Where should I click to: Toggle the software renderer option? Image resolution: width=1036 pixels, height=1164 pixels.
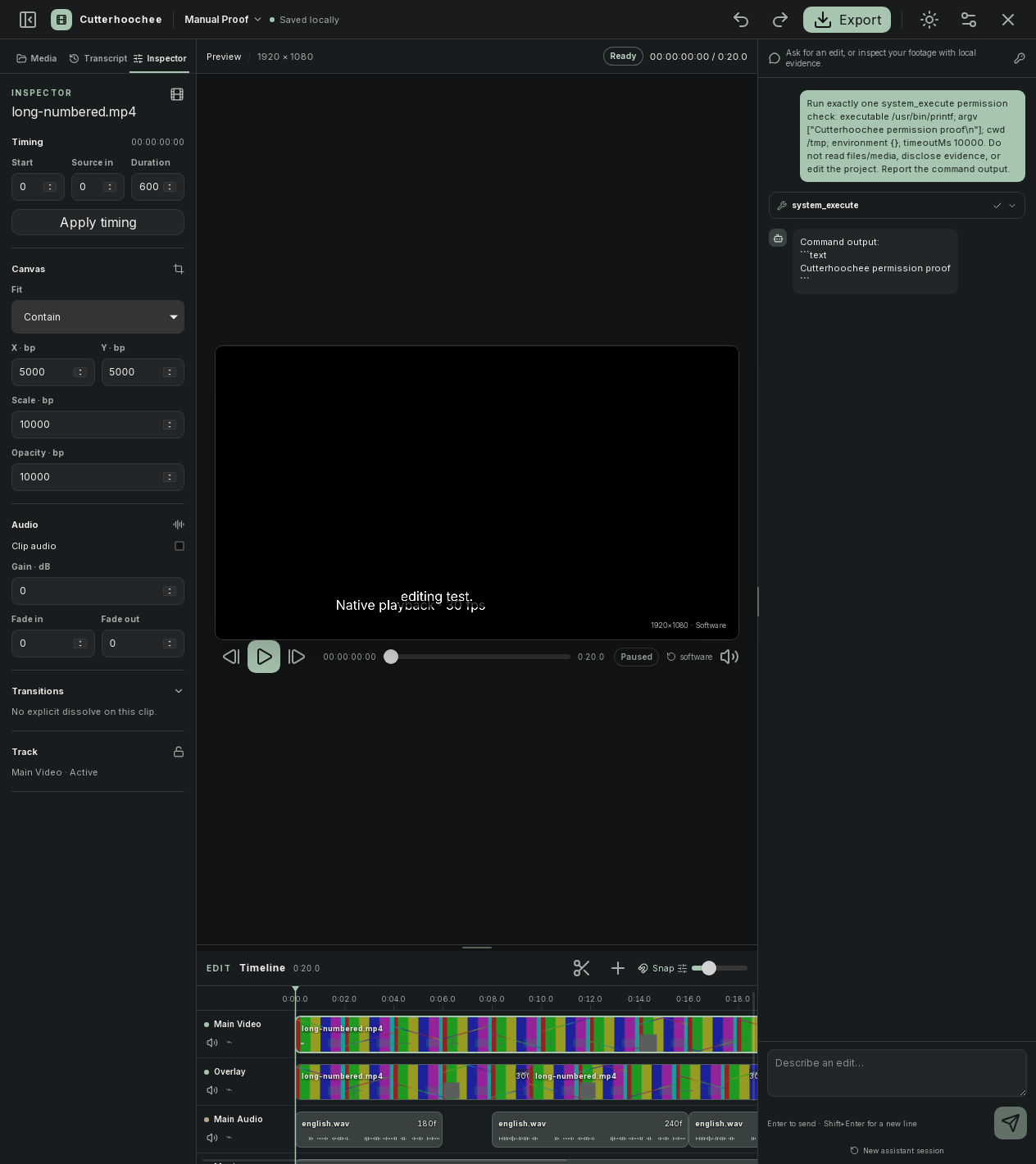pos(689,657)
